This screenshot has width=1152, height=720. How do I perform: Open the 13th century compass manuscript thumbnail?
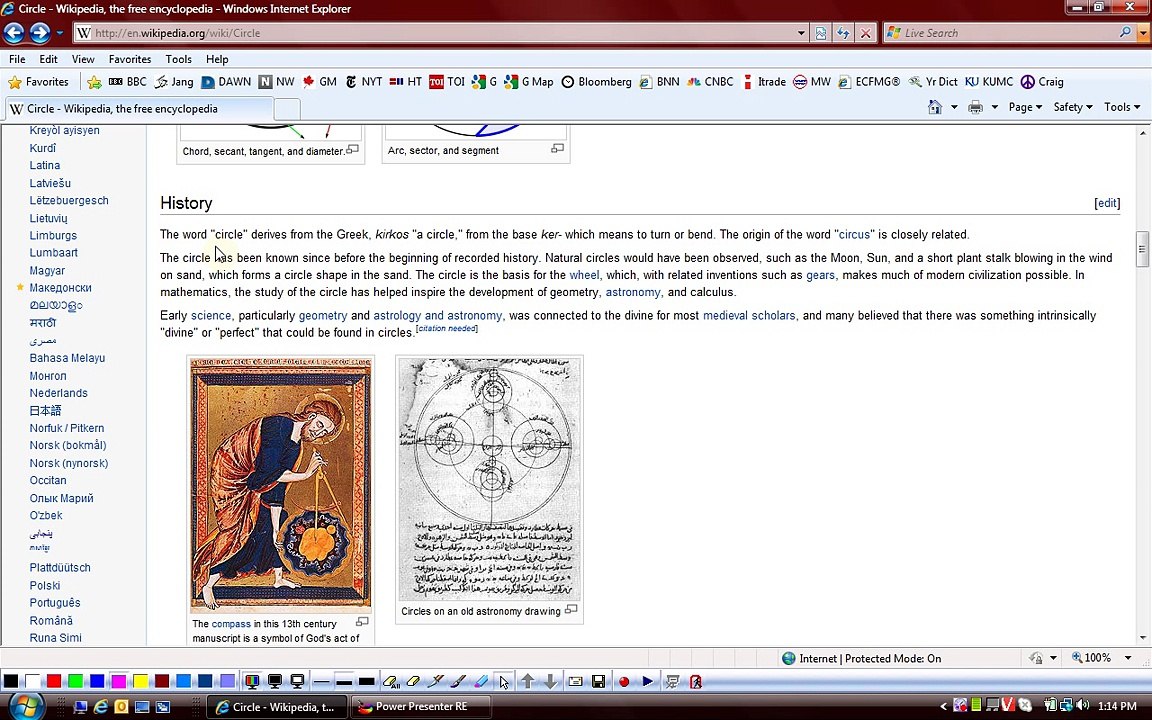click(x=281, y=485)
